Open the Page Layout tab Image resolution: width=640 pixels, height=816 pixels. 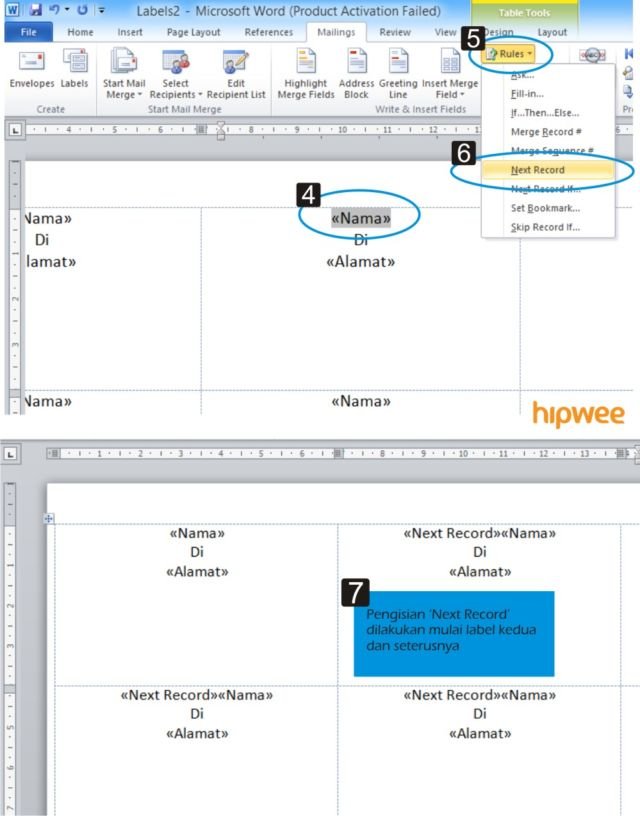pos(194,32)
